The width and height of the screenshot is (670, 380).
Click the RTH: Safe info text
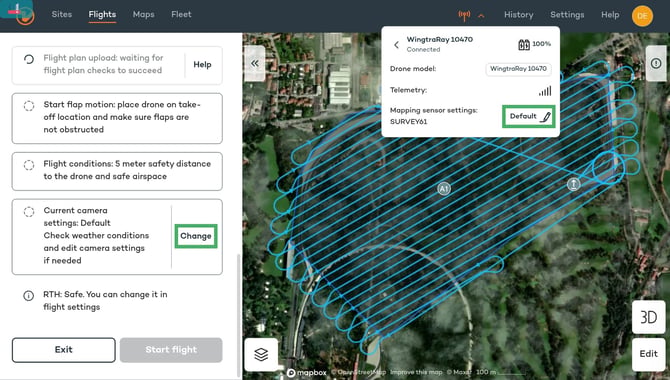click(105, 300)
